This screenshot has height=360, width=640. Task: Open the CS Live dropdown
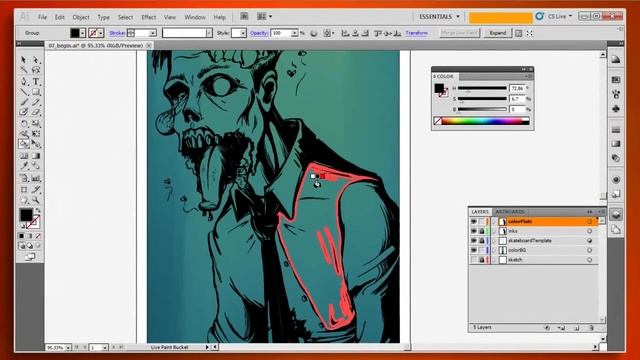click(x=560, y=16)
